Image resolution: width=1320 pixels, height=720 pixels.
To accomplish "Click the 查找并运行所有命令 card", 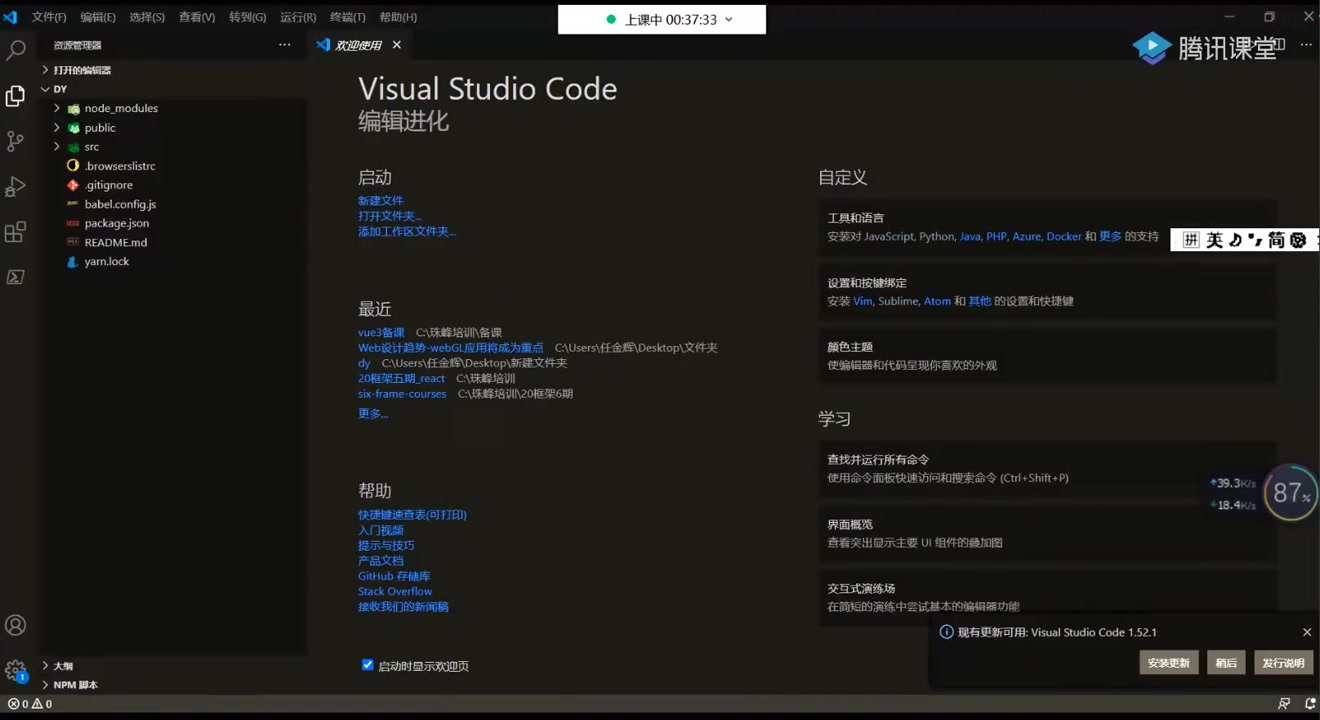I will click(x=1047, y=469).
